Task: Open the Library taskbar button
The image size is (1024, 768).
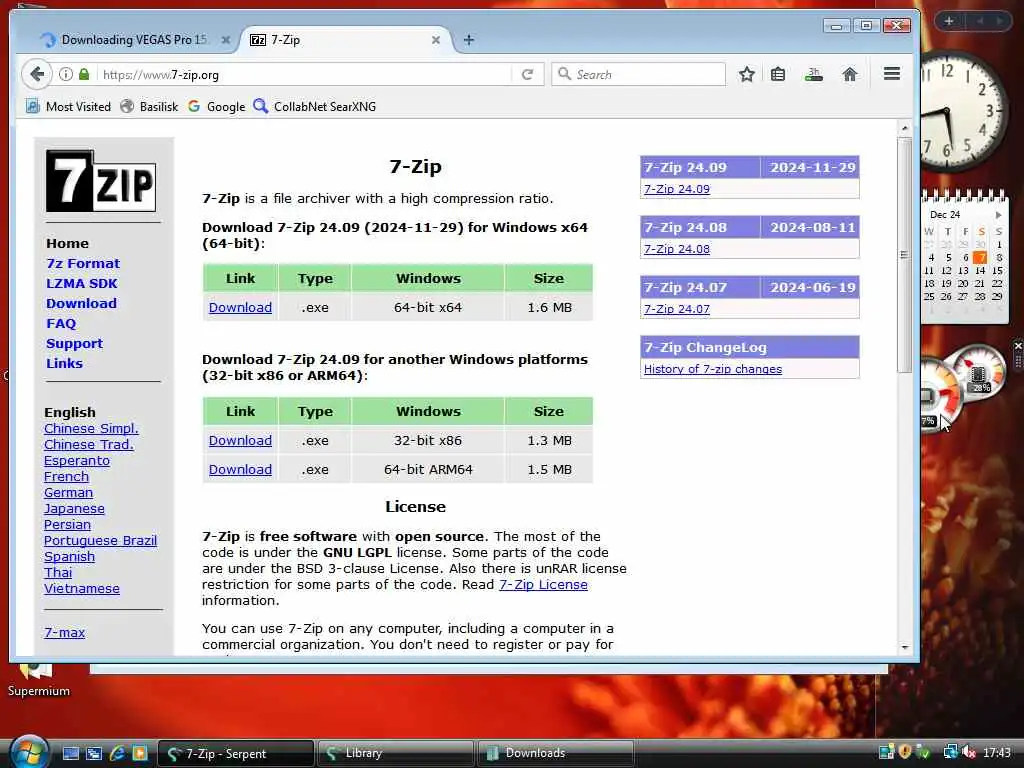Action: point(395,753)
